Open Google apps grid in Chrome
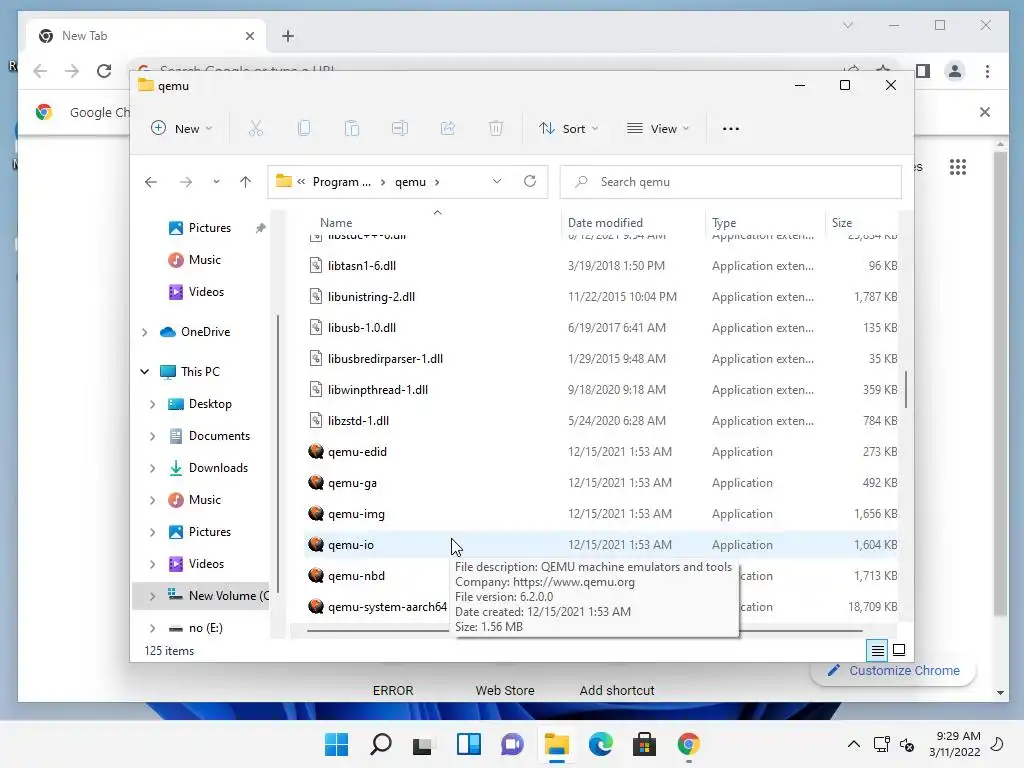The width and height of the screenshot is (1024, 768). (958, 167)
